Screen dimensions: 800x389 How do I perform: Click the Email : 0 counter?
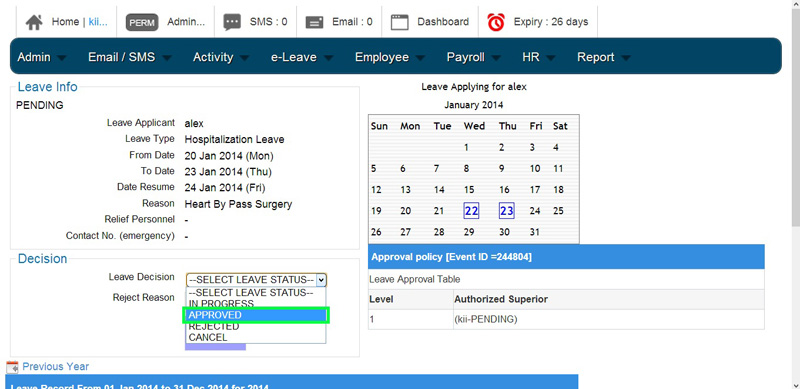pos(352,22)
